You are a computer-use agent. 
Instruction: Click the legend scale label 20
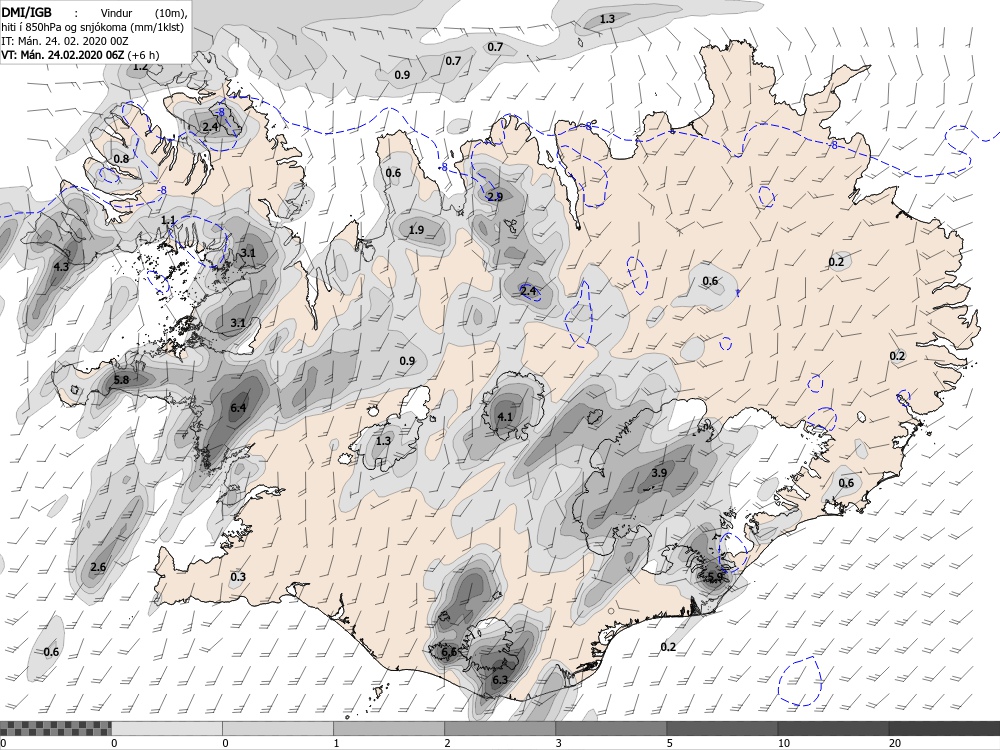click(x=895, y=743)
